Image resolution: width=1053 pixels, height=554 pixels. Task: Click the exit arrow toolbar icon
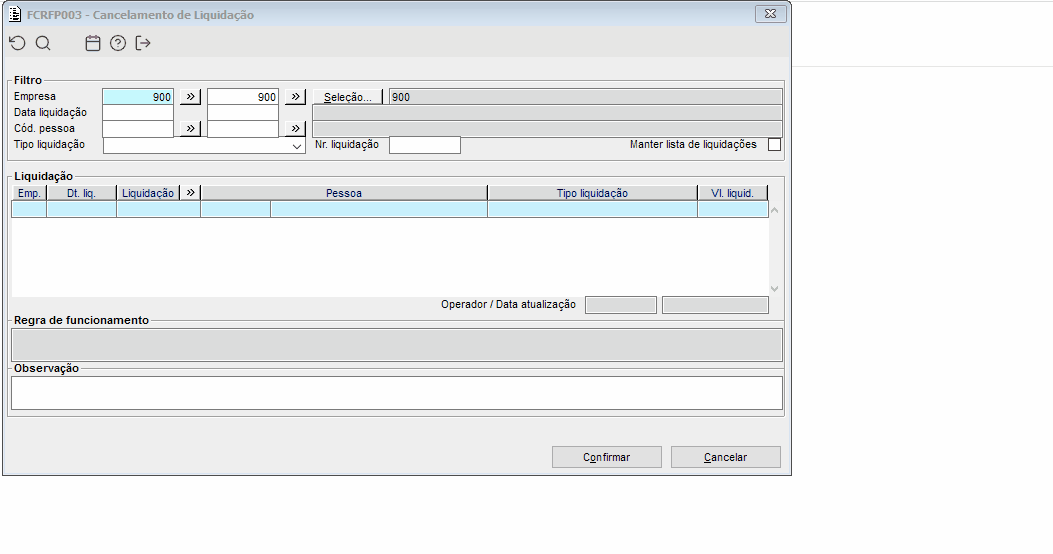[x=142, y=44]
